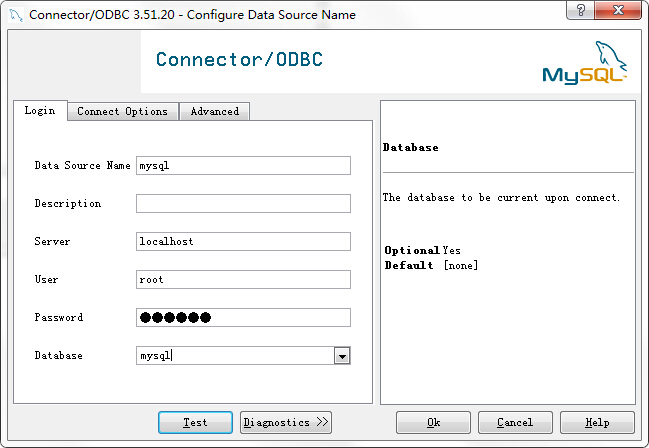Screen dimensions: 649x448
Task: Click the MySQL dolphin logo
Action: [584, 62]
